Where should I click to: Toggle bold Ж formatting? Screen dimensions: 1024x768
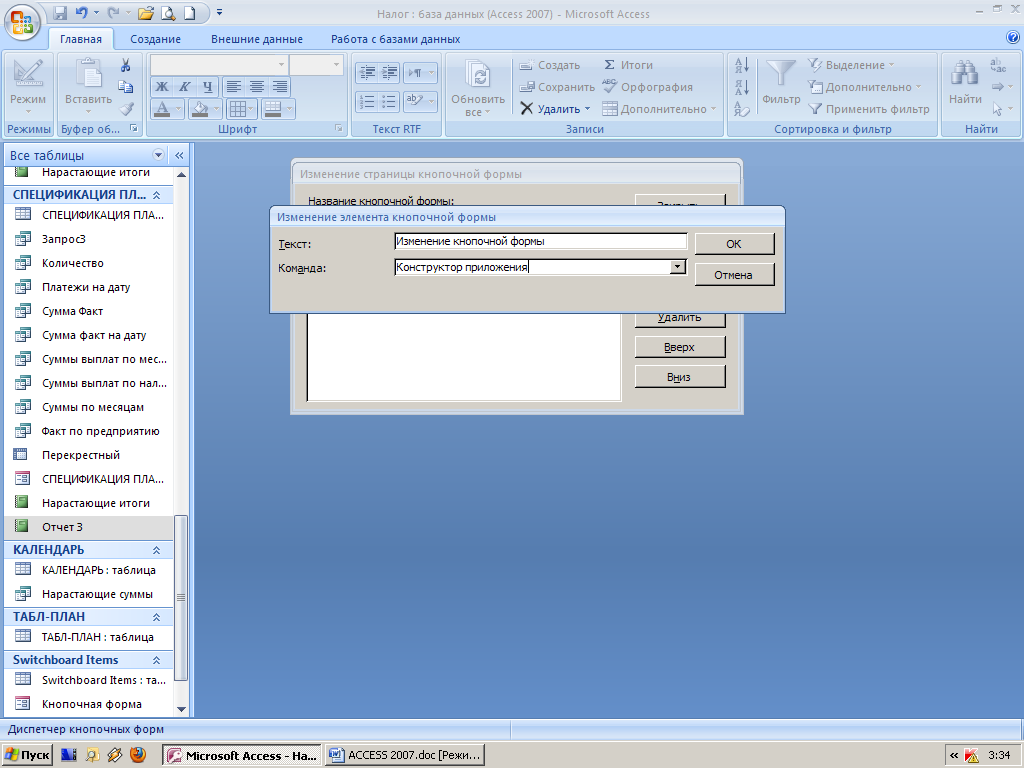pos(161,87)
